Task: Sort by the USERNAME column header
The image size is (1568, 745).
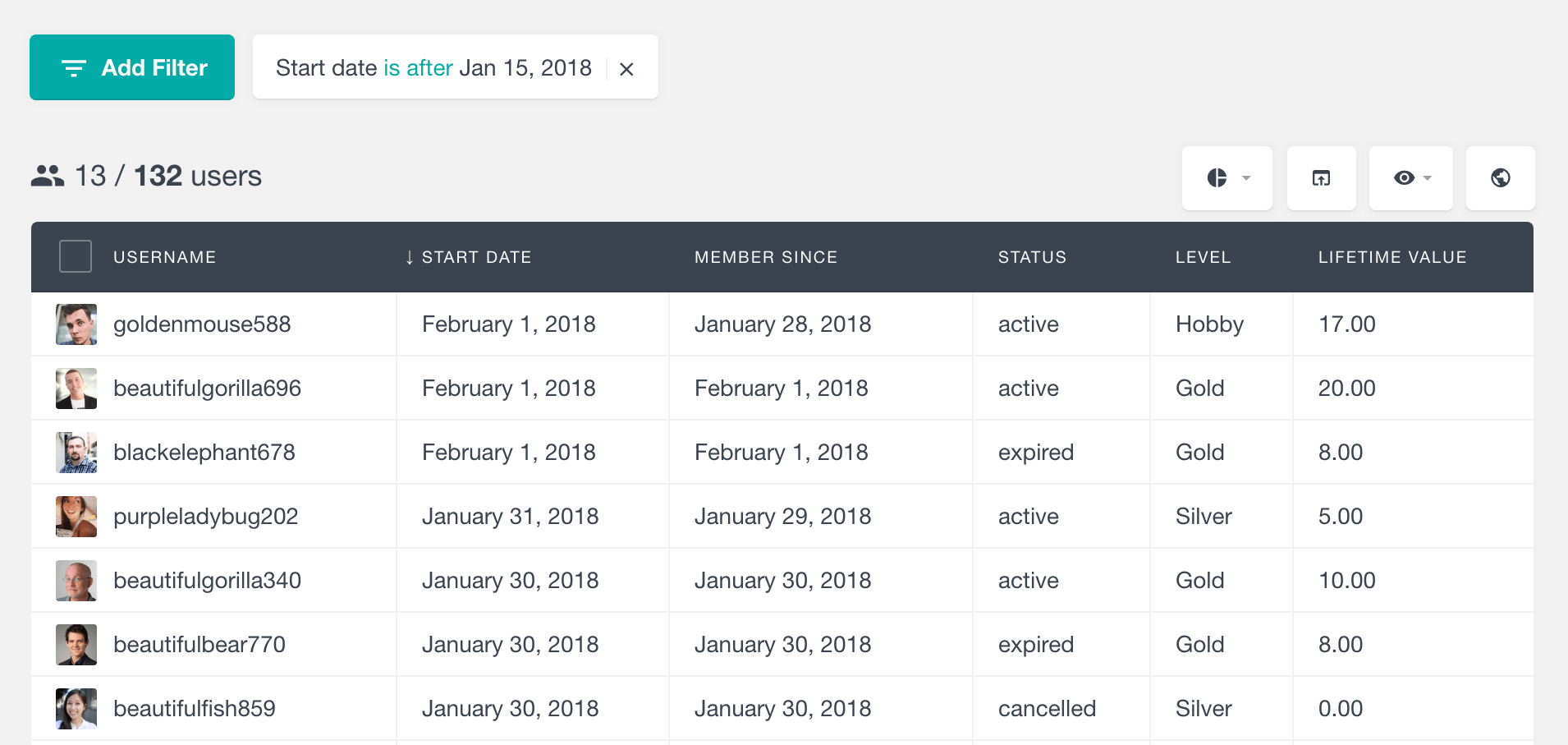Action: [x=165, y=257]
